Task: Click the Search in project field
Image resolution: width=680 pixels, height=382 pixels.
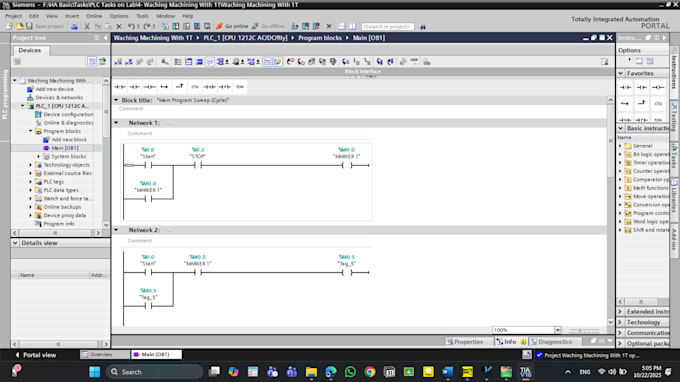Action: (387, 26)
